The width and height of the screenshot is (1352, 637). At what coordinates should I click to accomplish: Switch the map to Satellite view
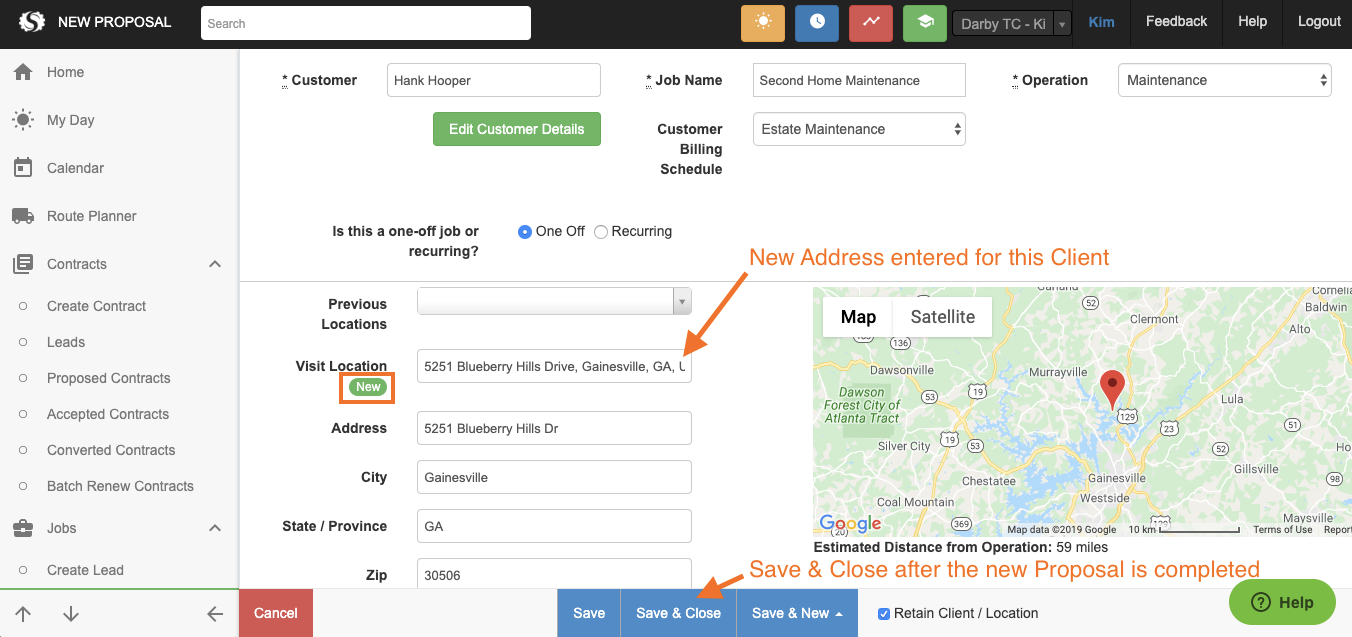(941, 316)
